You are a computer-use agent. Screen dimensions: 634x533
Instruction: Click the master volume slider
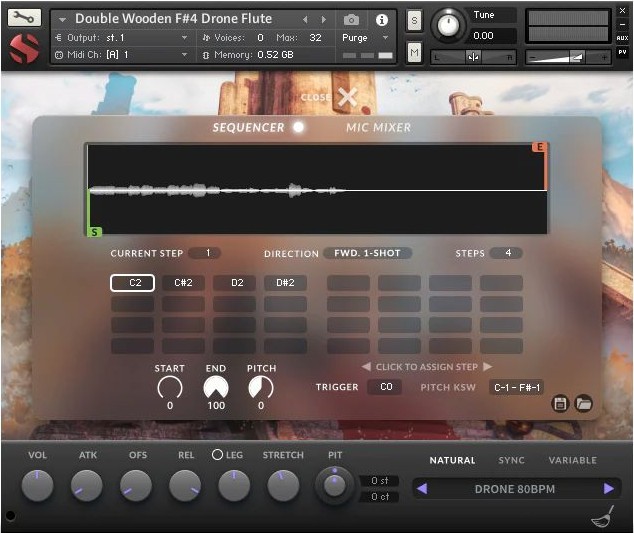[568, 57]
